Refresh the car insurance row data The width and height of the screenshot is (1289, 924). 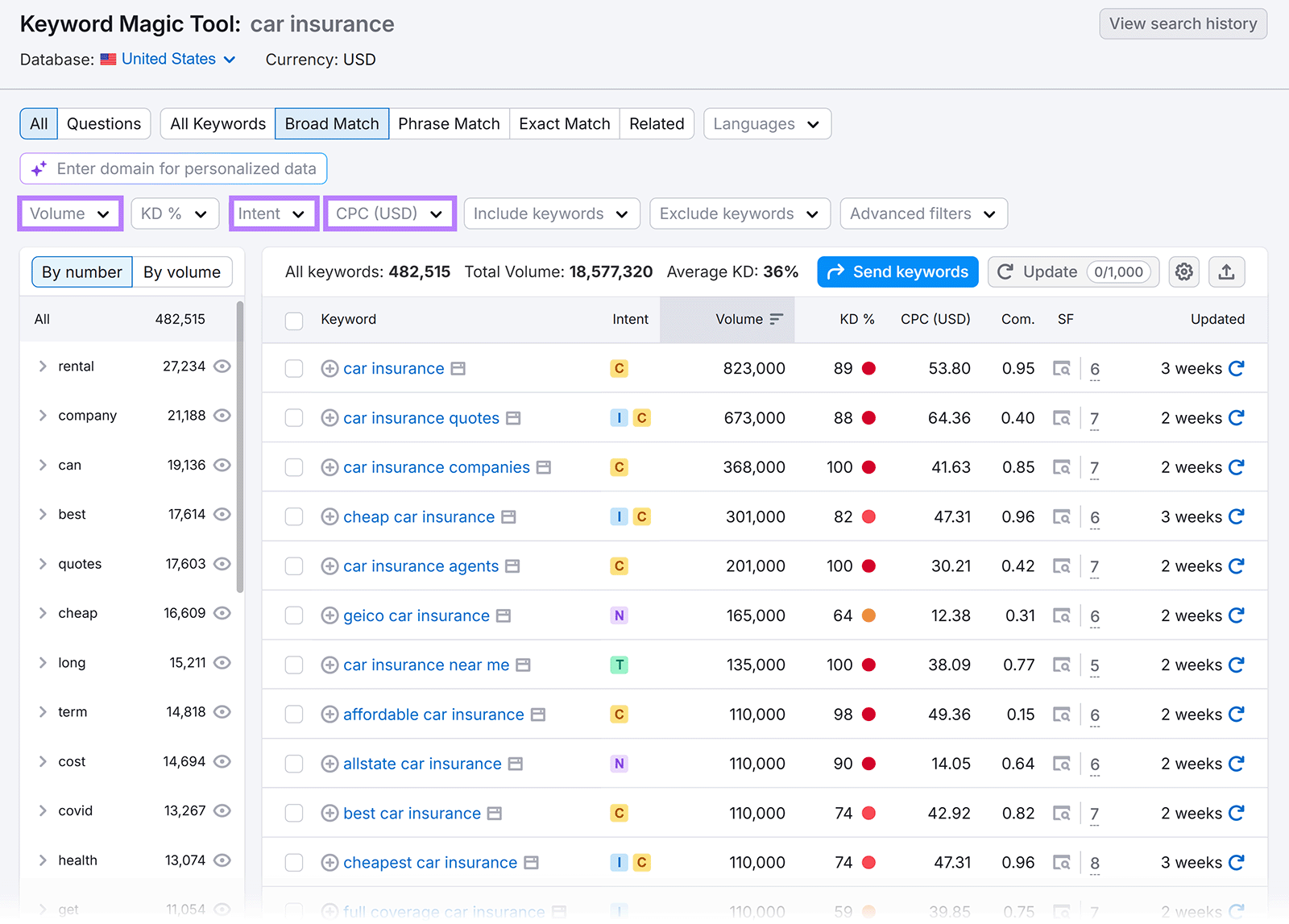1237,368
